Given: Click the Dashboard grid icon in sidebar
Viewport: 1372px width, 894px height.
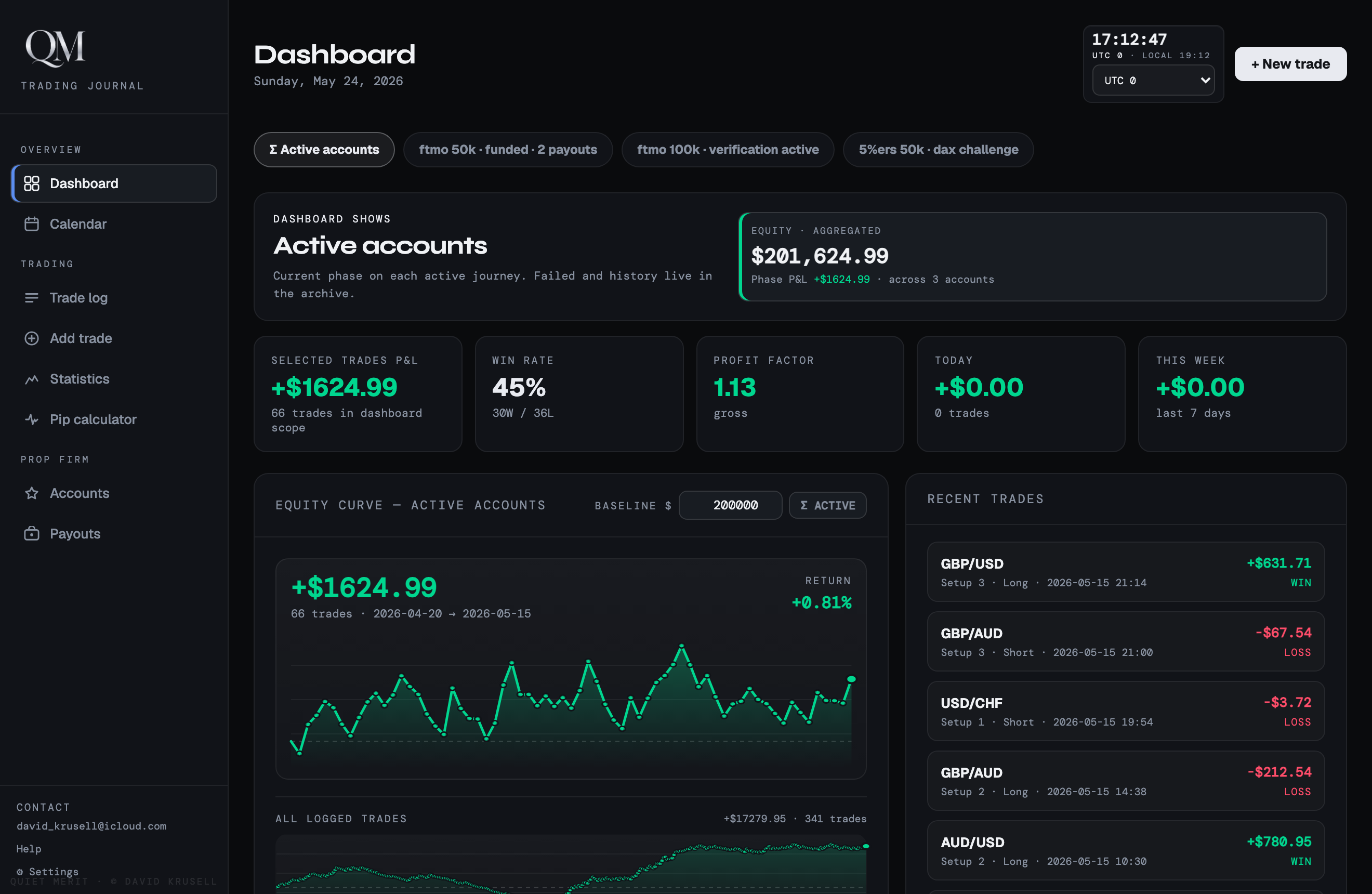Looking at the screenshot, I should tap(32, 183).
